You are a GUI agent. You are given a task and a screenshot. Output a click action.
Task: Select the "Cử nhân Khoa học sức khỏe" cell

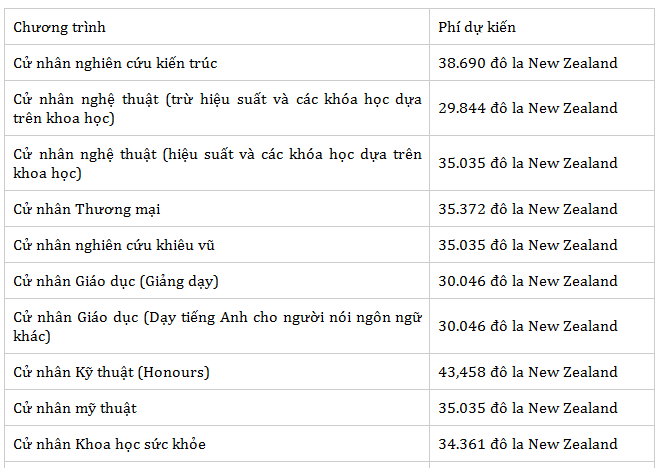[x=109, y=444]
